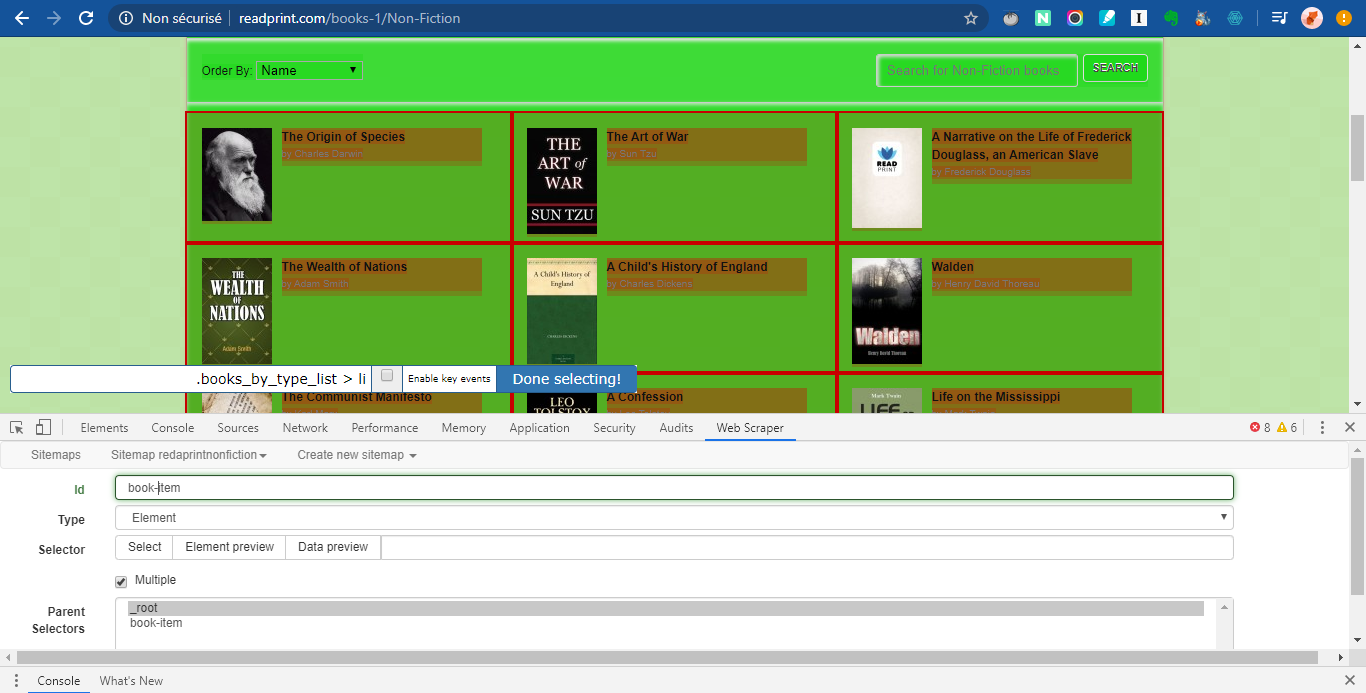Open The Wealth of Nations link
The height and width of the screenshot is (693, 1366).
tap(344, 267)
